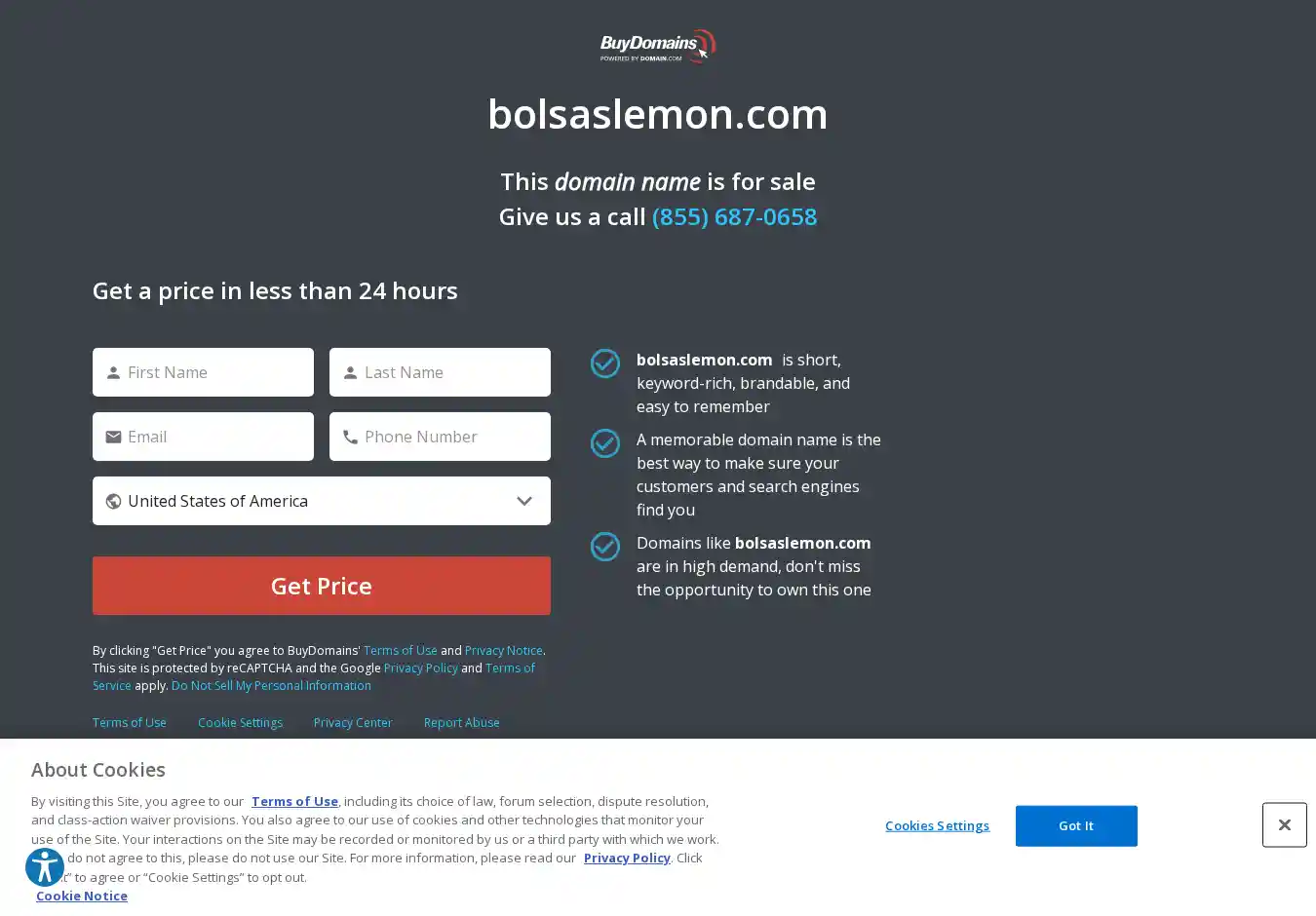Close the cookie banner with X

[x=1284, y=825]
